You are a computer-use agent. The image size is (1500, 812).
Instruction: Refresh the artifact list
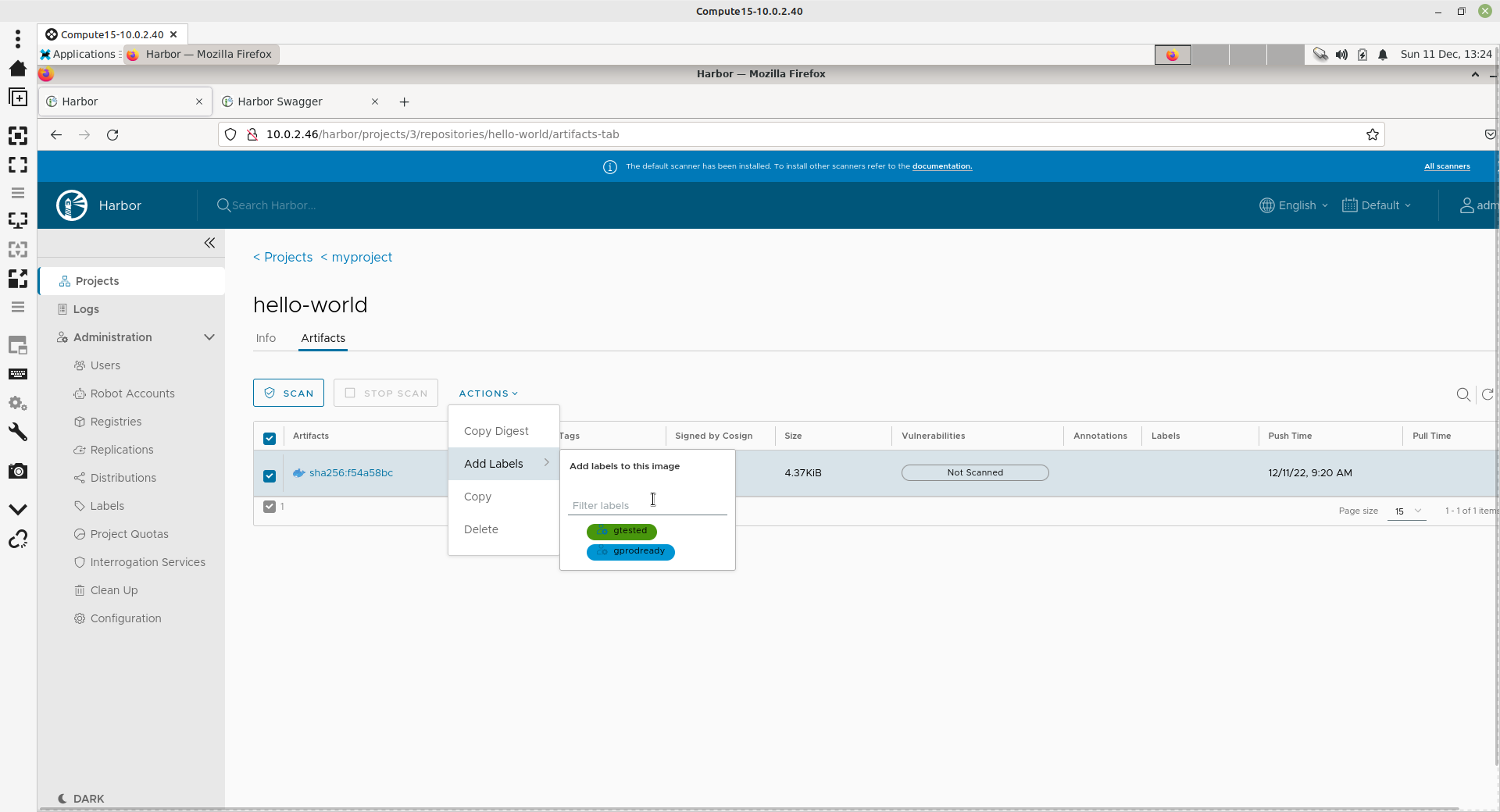pos(1487,394)
